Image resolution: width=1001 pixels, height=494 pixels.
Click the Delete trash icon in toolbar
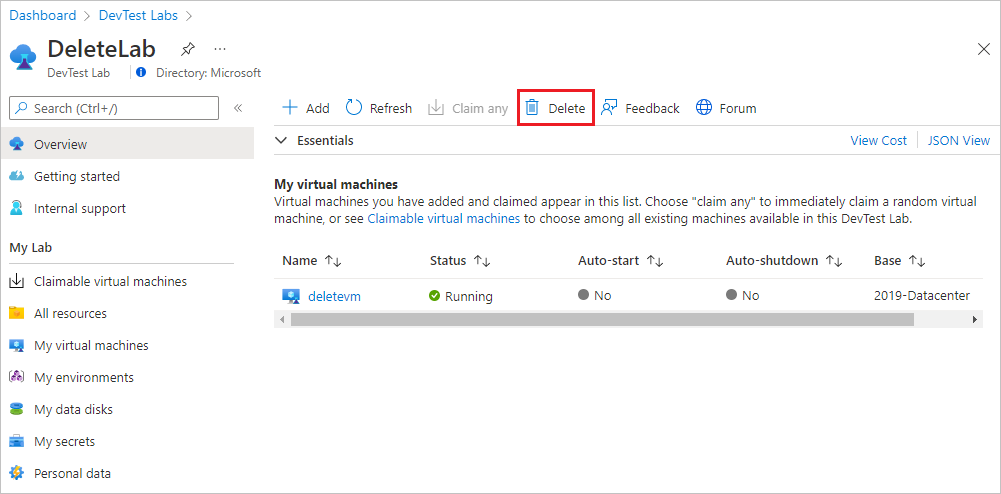click(x=533, y=108)
